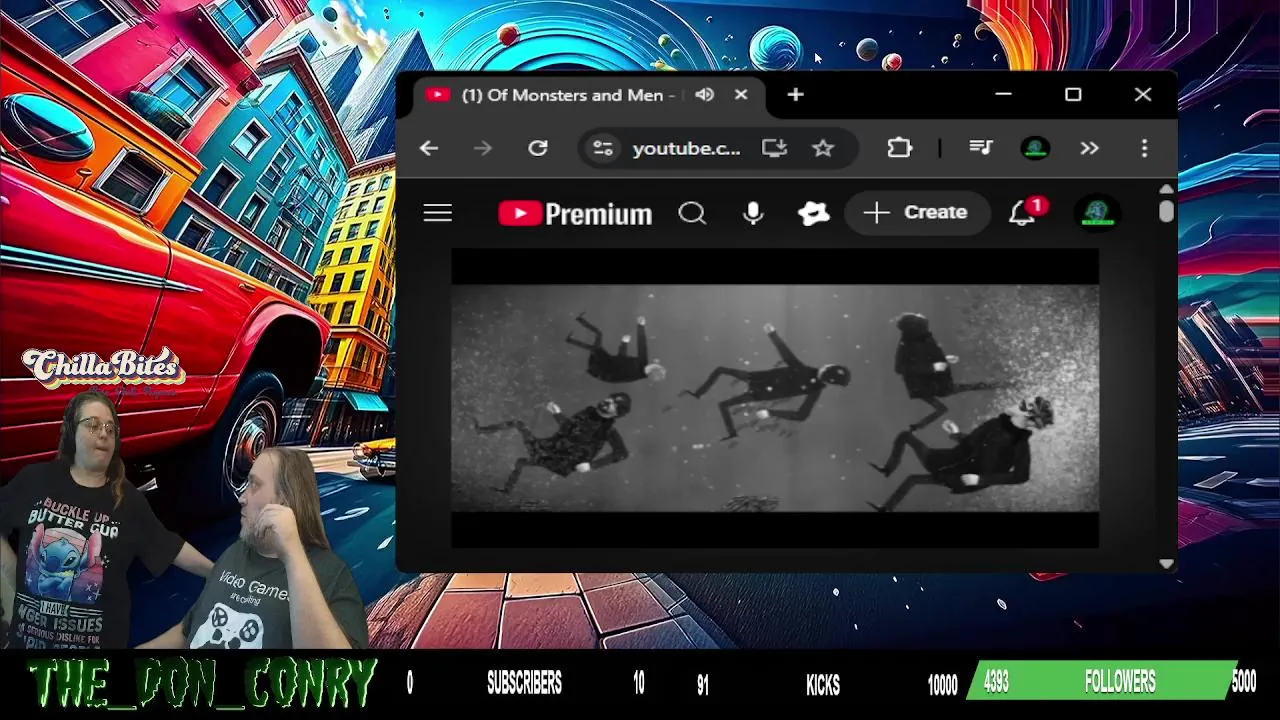Mute tab via speaker icon
The height and width of the screenshot is (720, 1280).
click(x=705, y=95)
